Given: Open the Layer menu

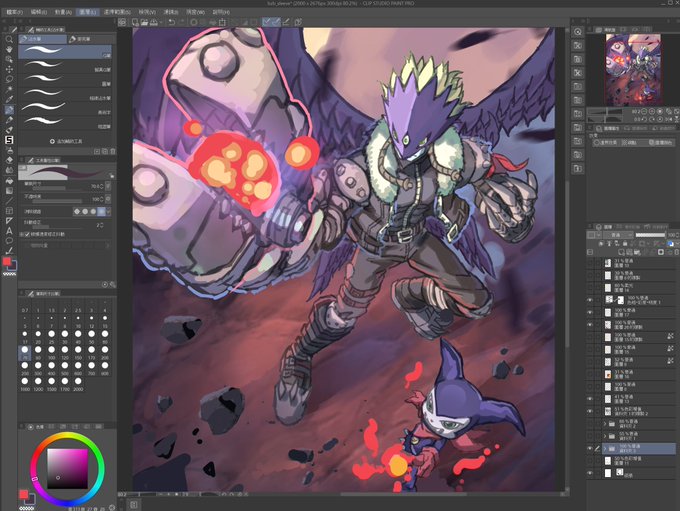Looking at the screenshot, I should [88, 12].
